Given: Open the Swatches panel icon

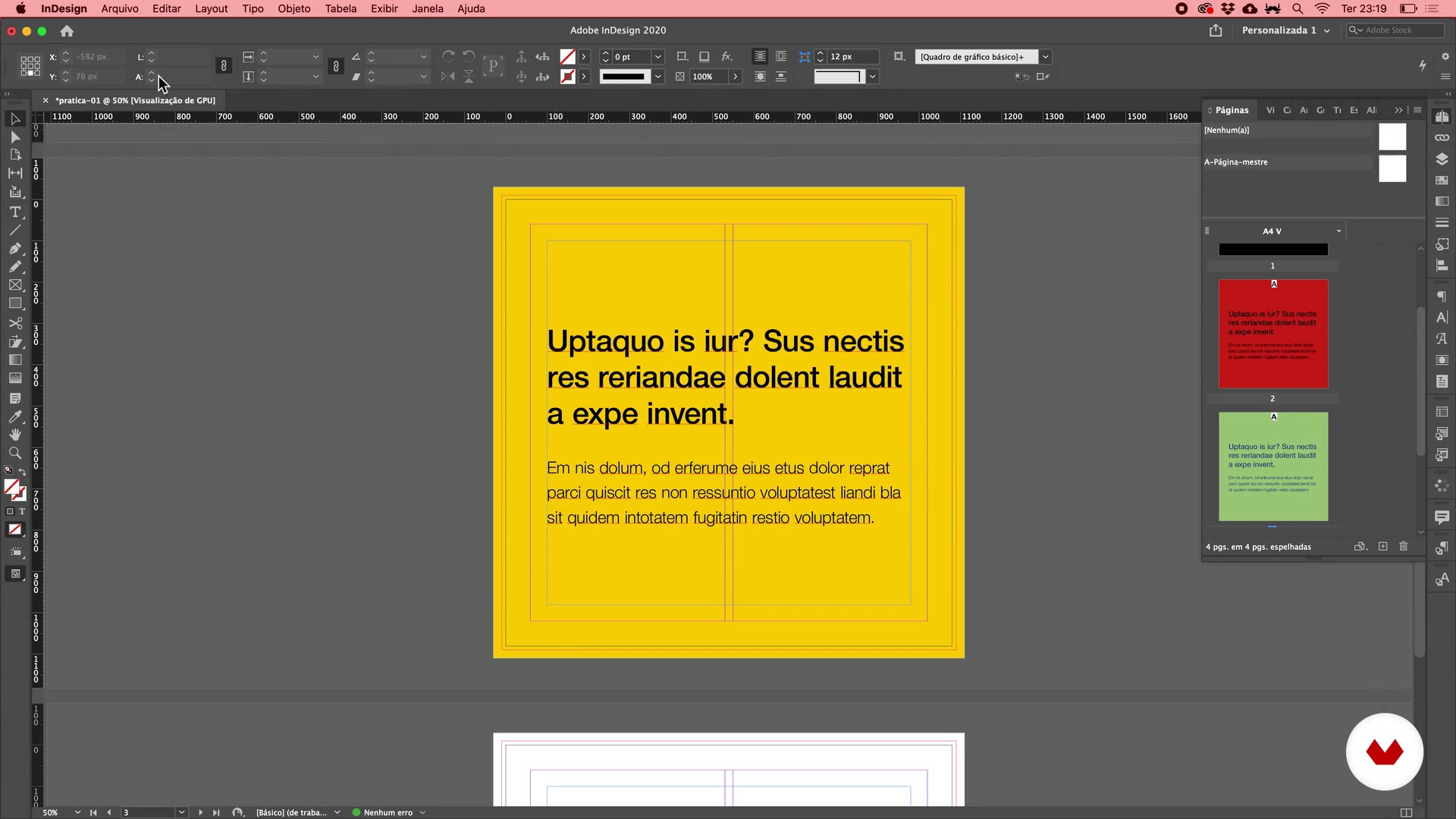Looking at the screenshot, I should 1442,180.
